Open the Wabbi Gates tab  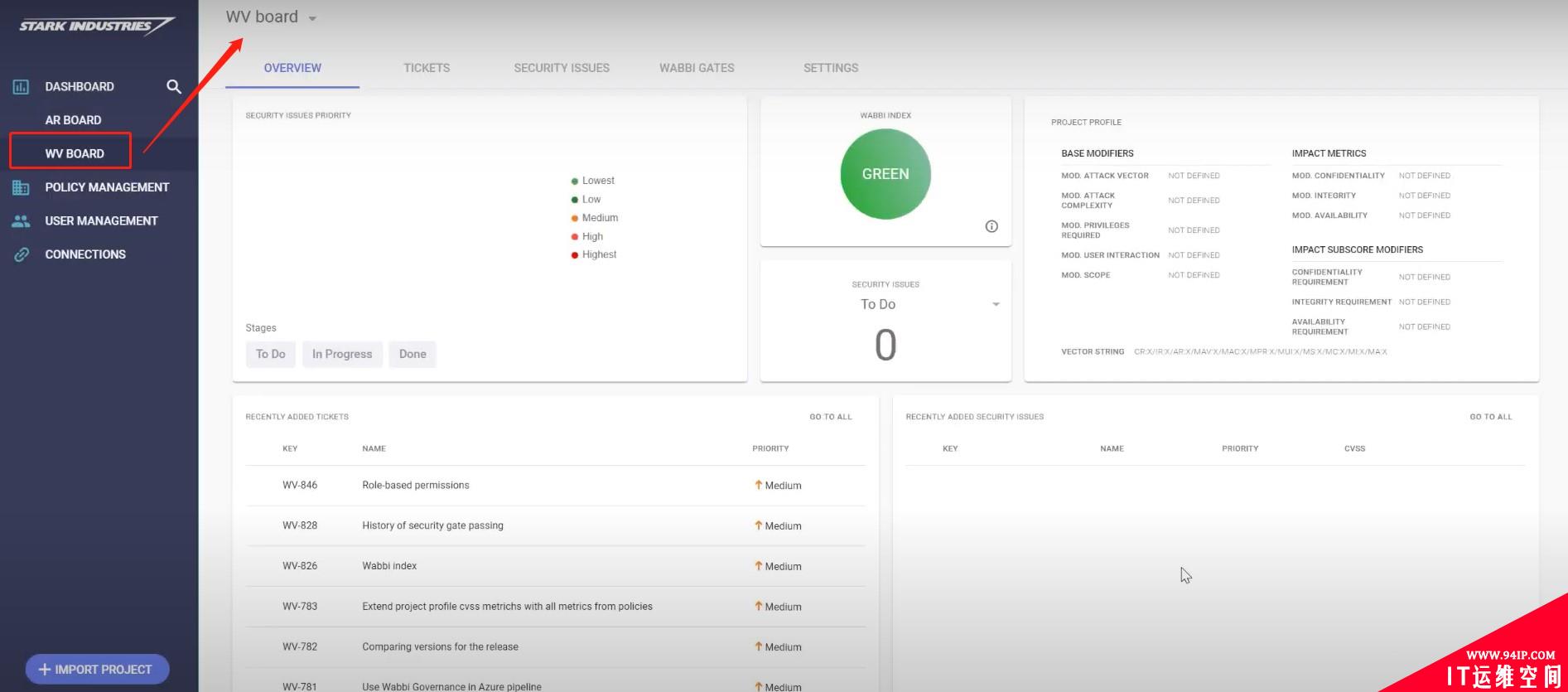pyautogui.click(x=697, y=68)
